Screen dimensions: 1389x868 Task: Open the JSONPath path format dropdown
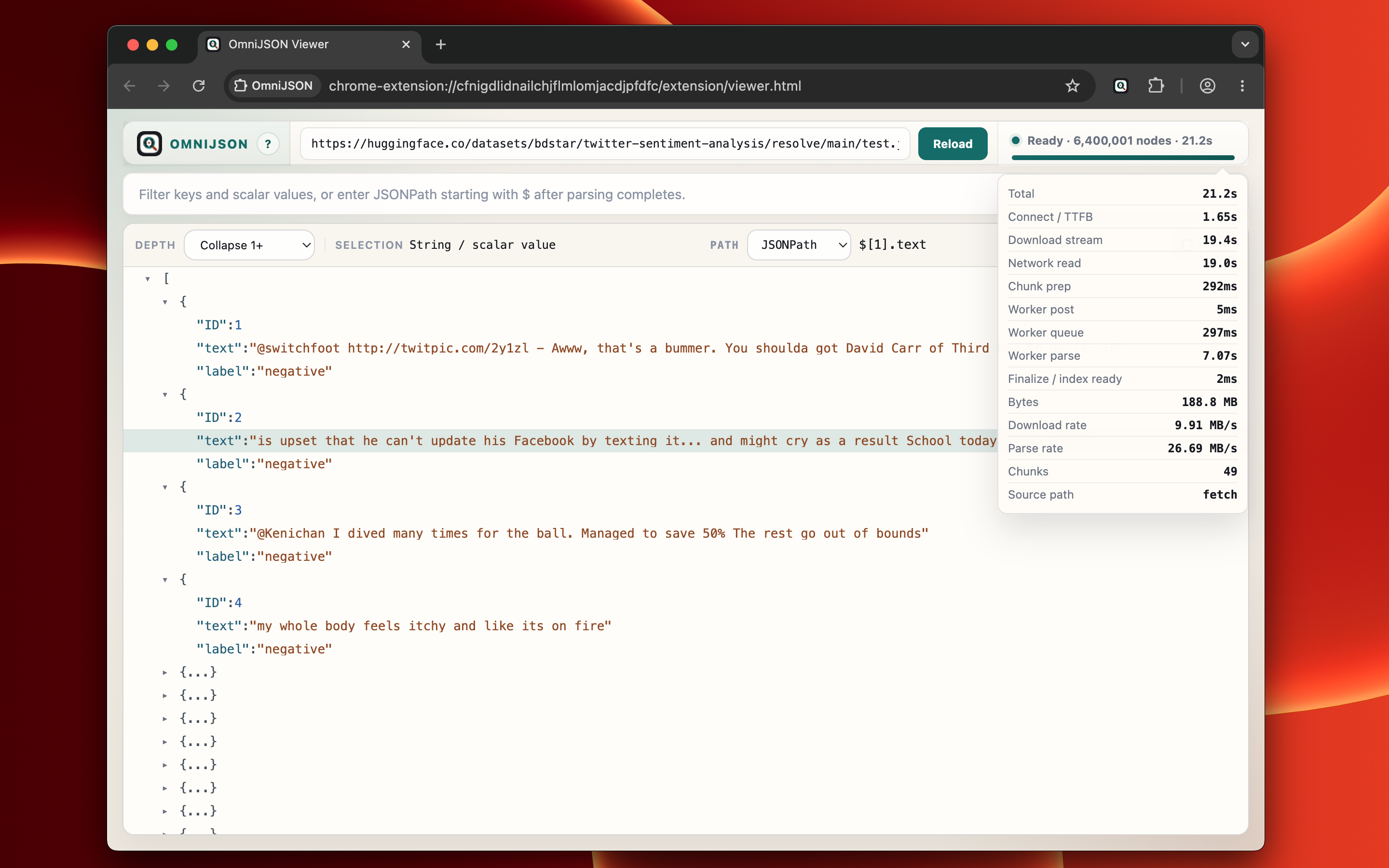(x=798, y=245)
